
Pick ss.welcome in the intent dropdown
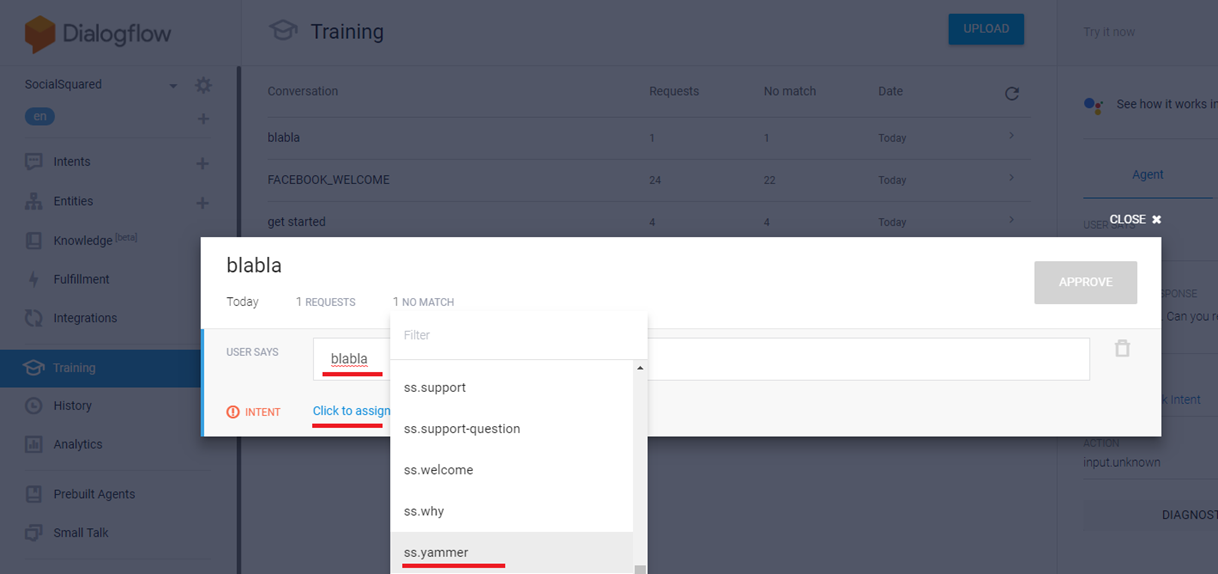coord(438,470)
